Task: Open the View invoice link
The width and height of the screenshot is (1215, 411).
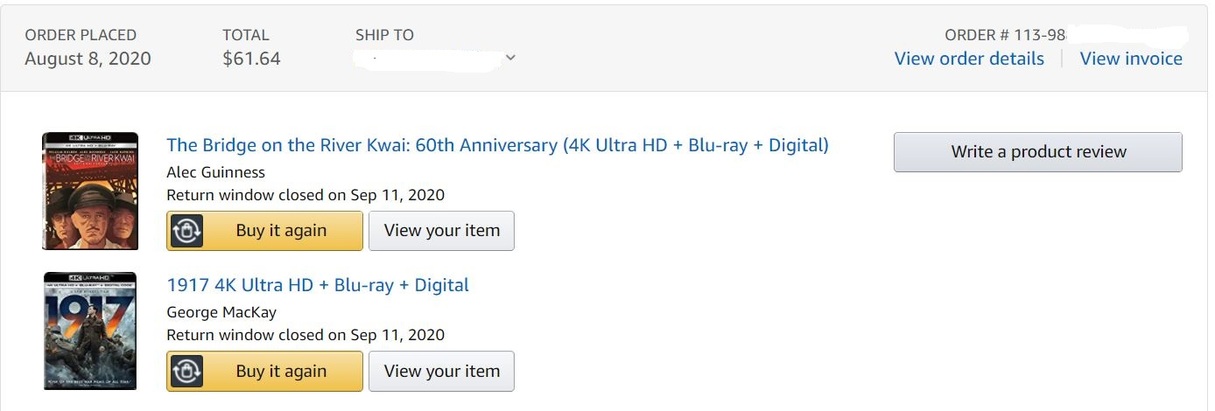Action: click(1130, 58)
